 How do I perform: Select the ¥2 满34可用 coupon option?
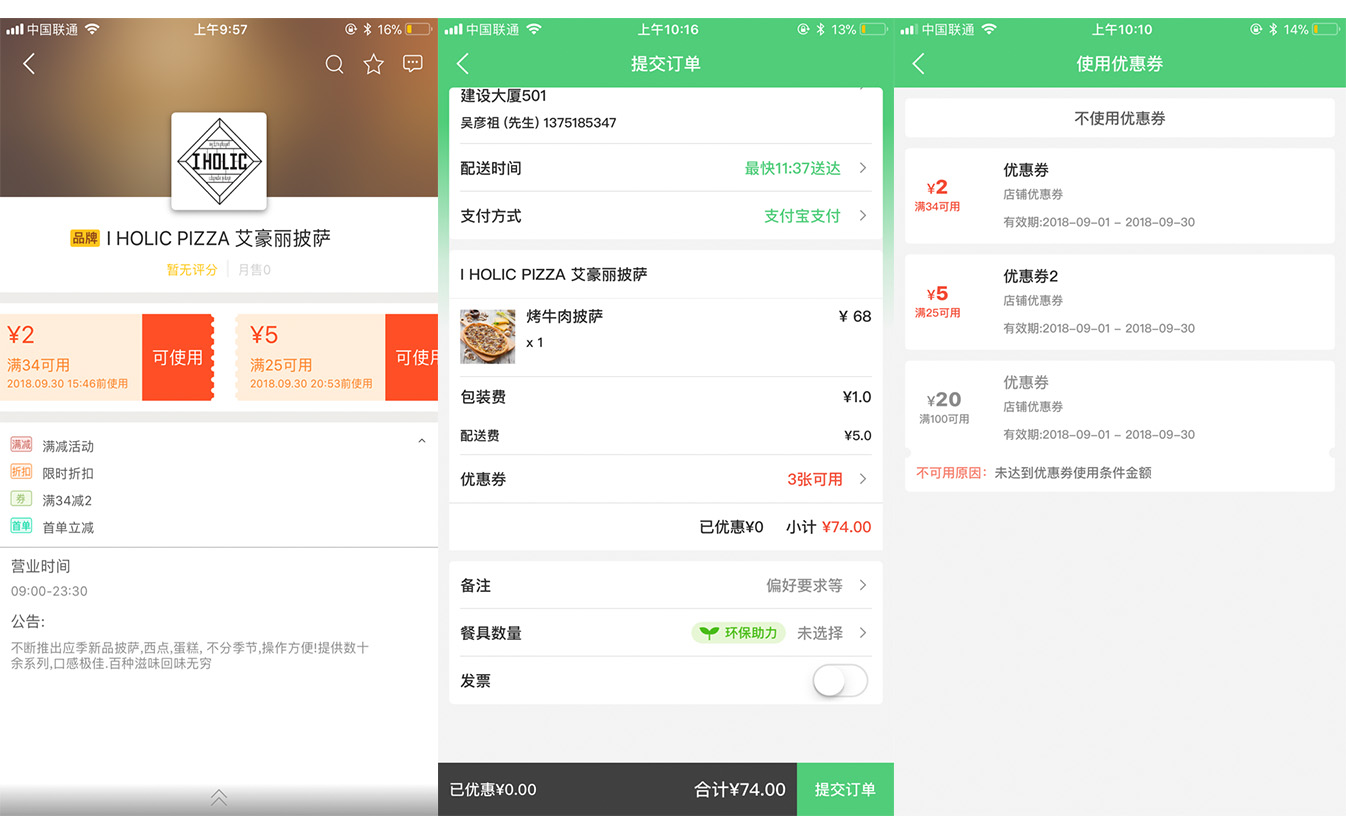click(x=1119, y=196)
